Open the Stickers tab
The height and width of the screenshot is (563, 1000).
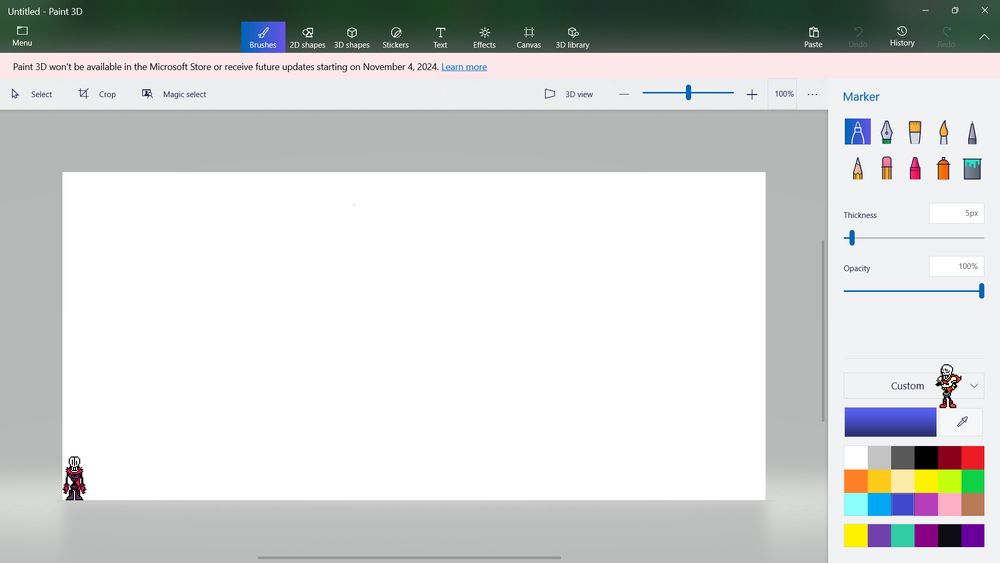click(395, 37)
